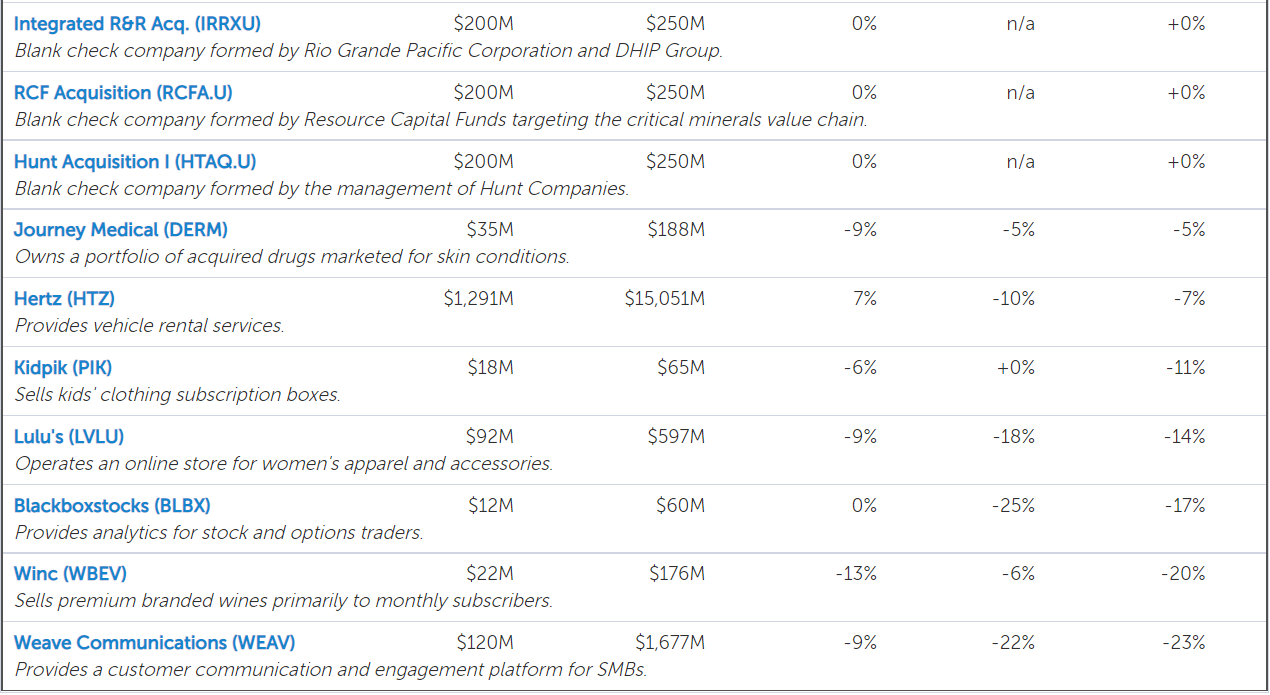Open the Blackboxstocks (BLBX) link
This screenshot has width=1270, height=695.
(x=112, y=506)
